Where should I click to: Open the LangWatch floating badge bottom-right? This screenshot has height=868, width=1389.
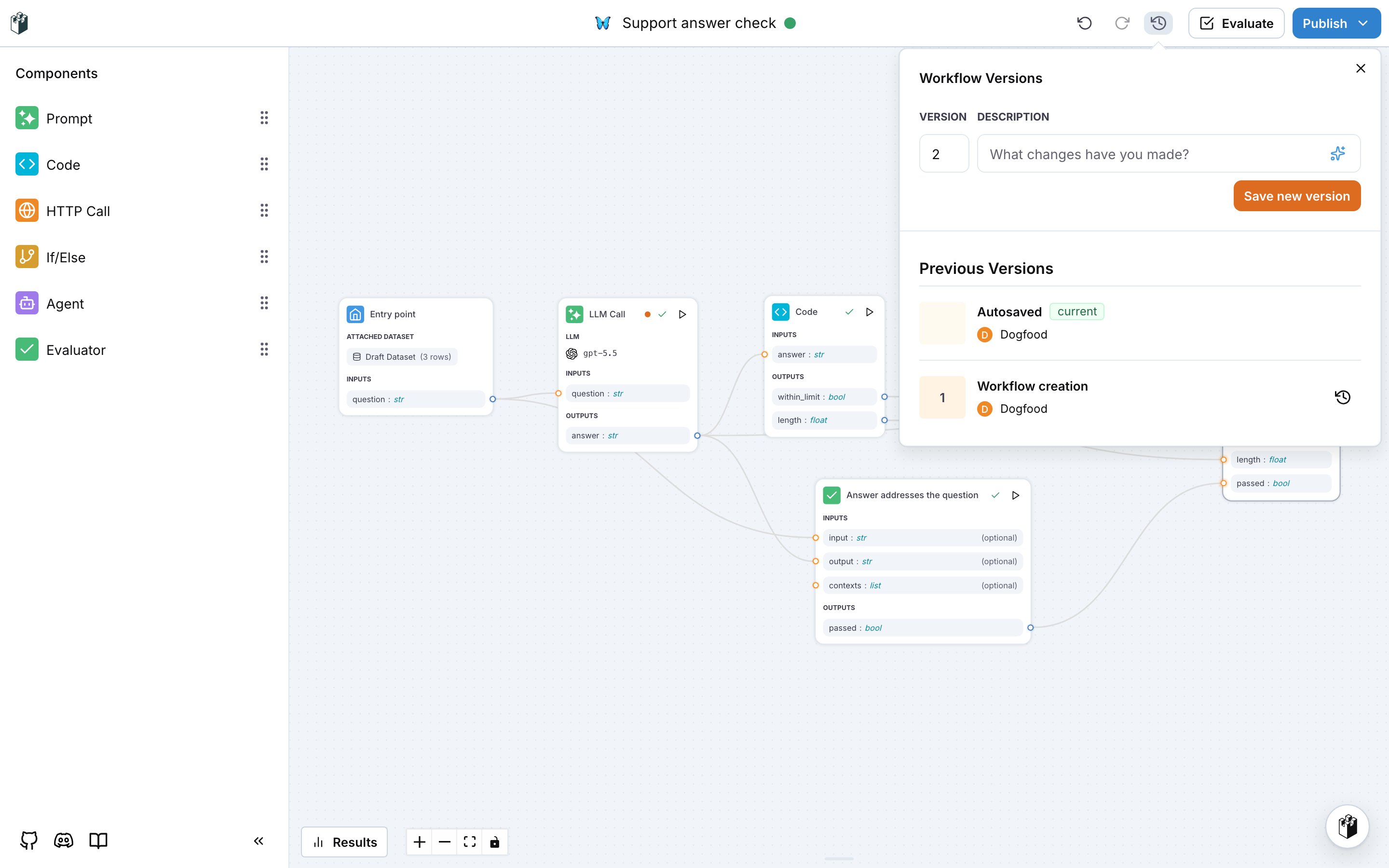(x=1347, y=827)
